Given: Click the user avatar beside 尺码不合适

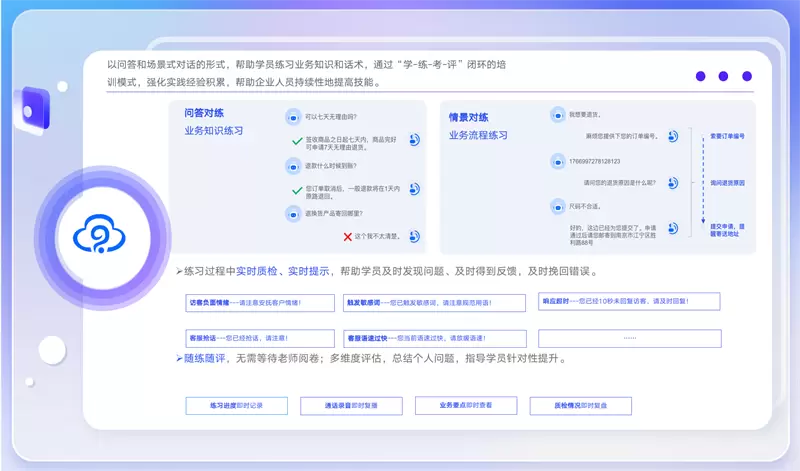Looking at the screenshot, I should click(557, 206).
